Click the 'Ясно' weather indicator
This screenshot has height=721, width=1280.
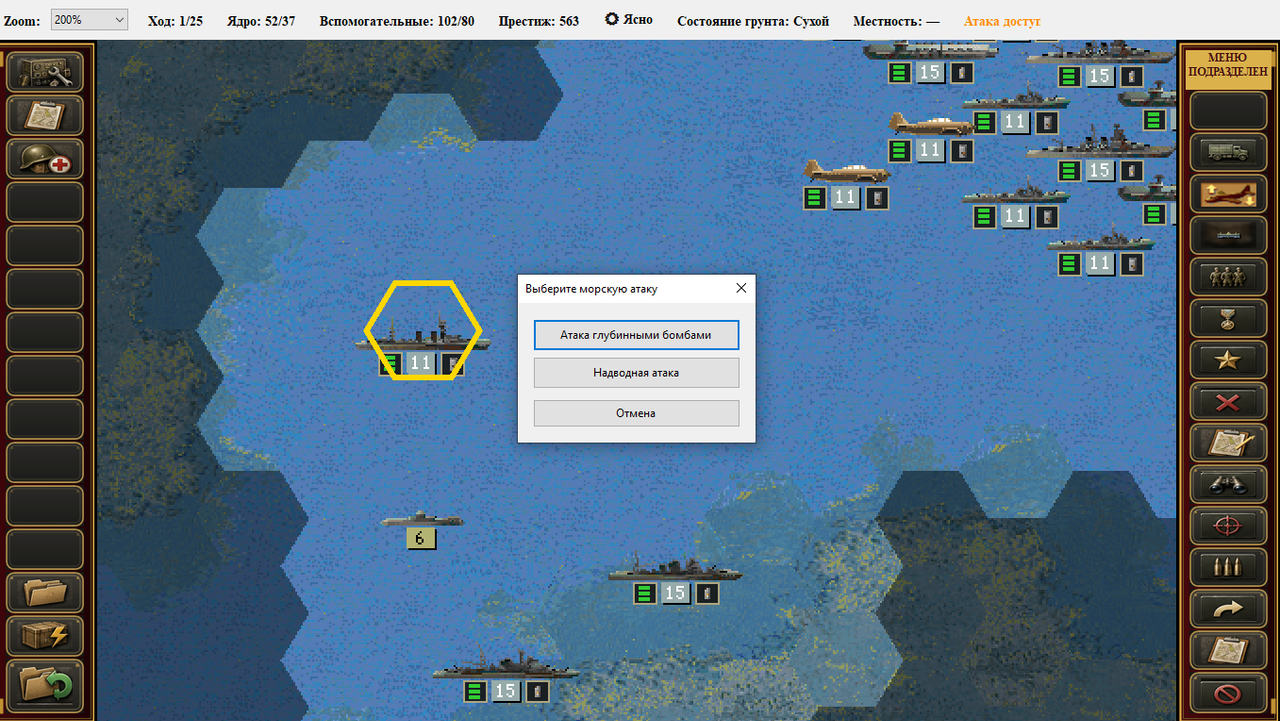(x=629, y=20)
